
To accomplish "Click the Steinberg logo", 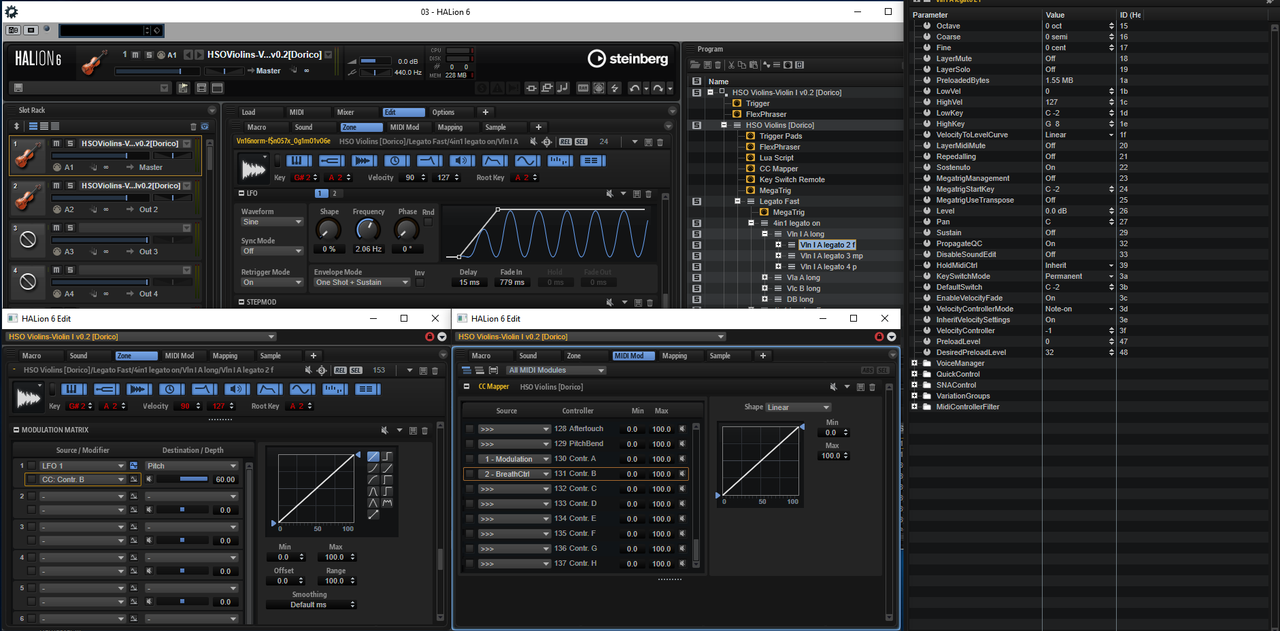I will pyautogui.click(x=628, y=59).
